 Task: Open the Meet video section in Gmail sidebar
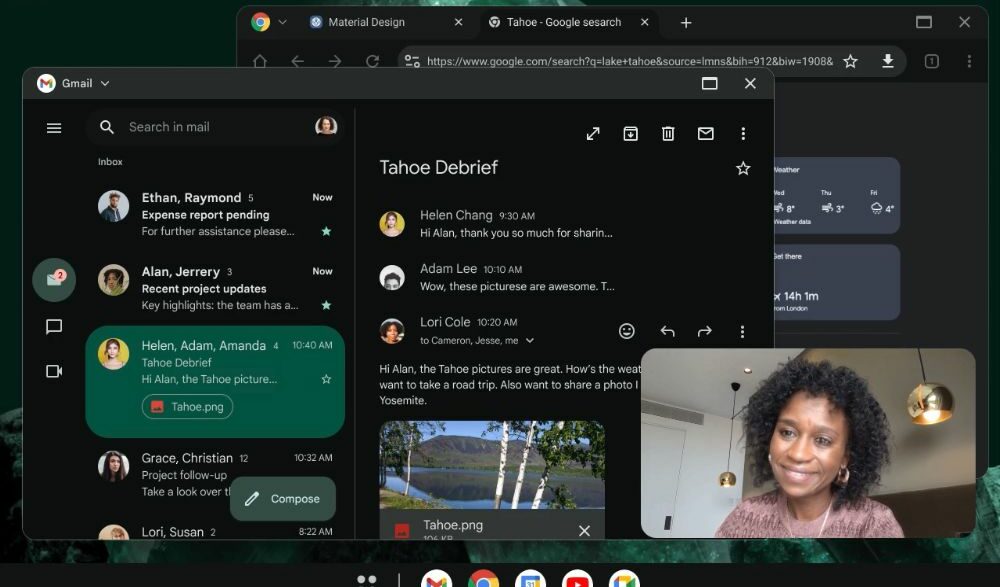[x=54, y=371]
